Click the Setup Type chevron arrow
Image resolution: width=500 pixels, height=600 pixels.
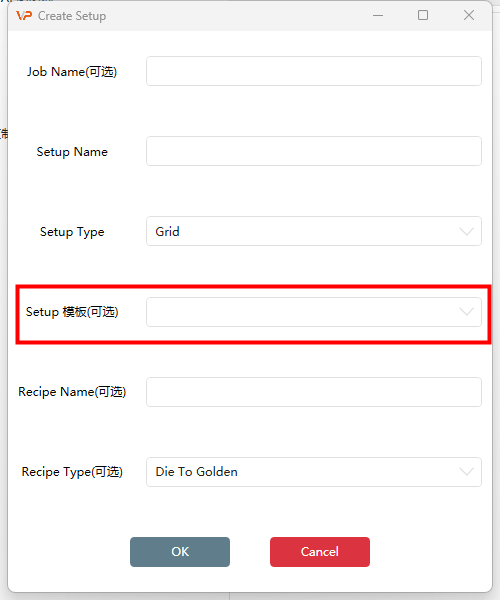(x=466, y=232)
